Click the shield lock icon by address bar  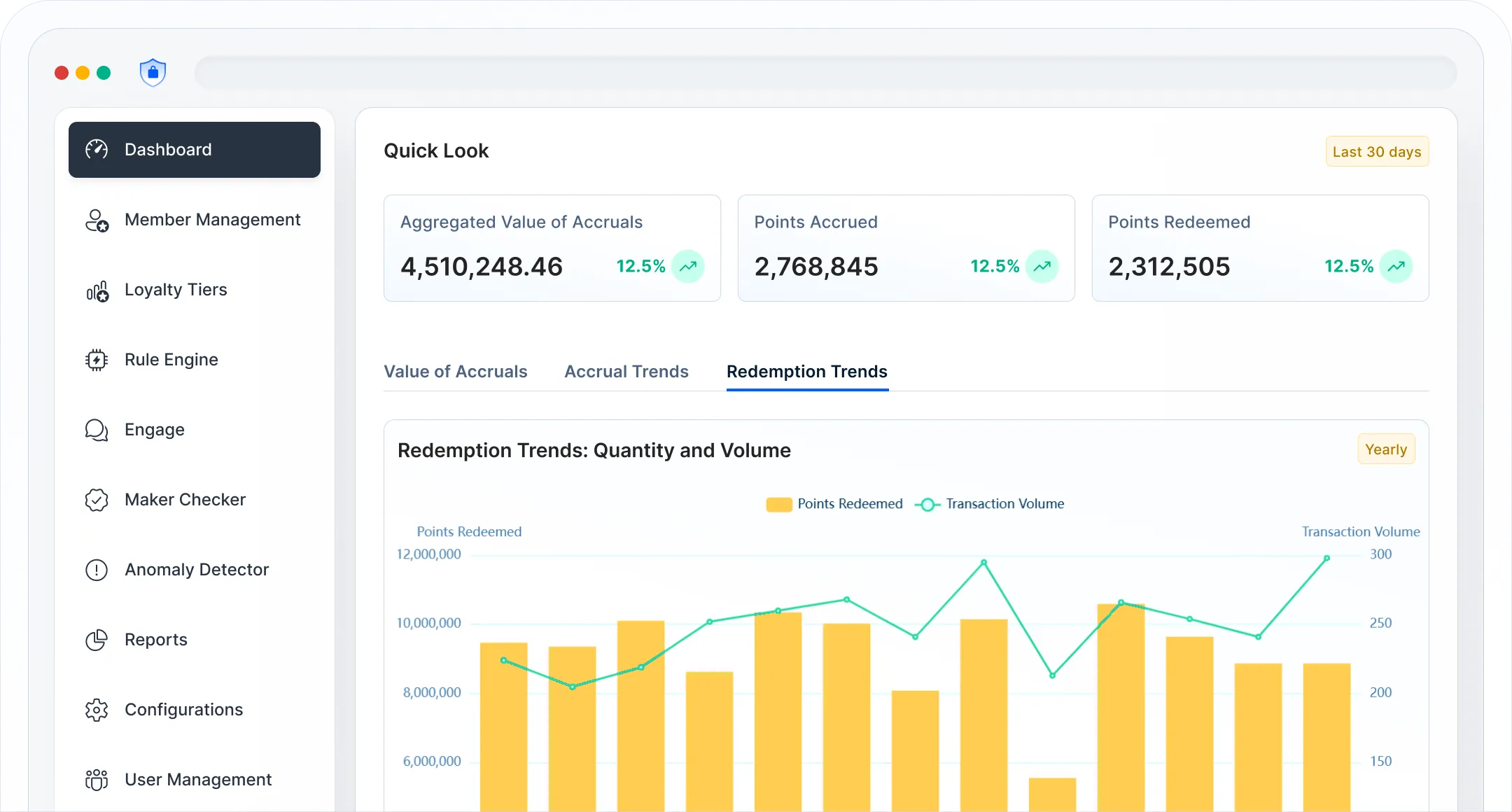(x=153, y=73)
